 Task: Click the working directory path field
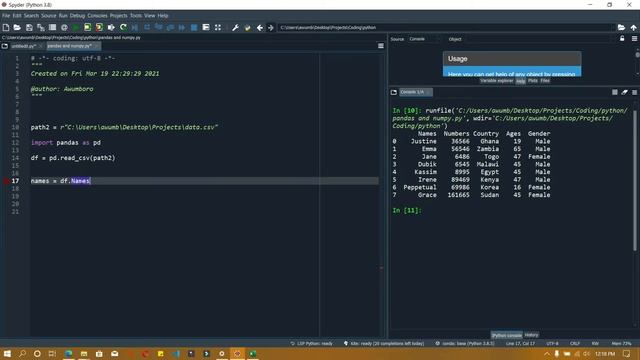click(x=446, y=27)
